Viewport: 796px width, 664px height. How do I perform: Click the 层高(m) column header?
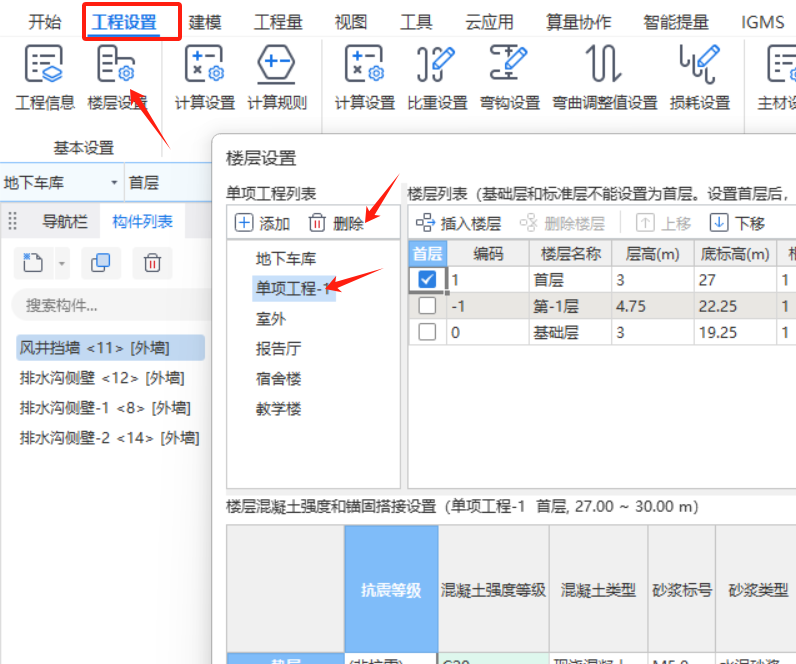pyautogui.click(x=652, y=253)
